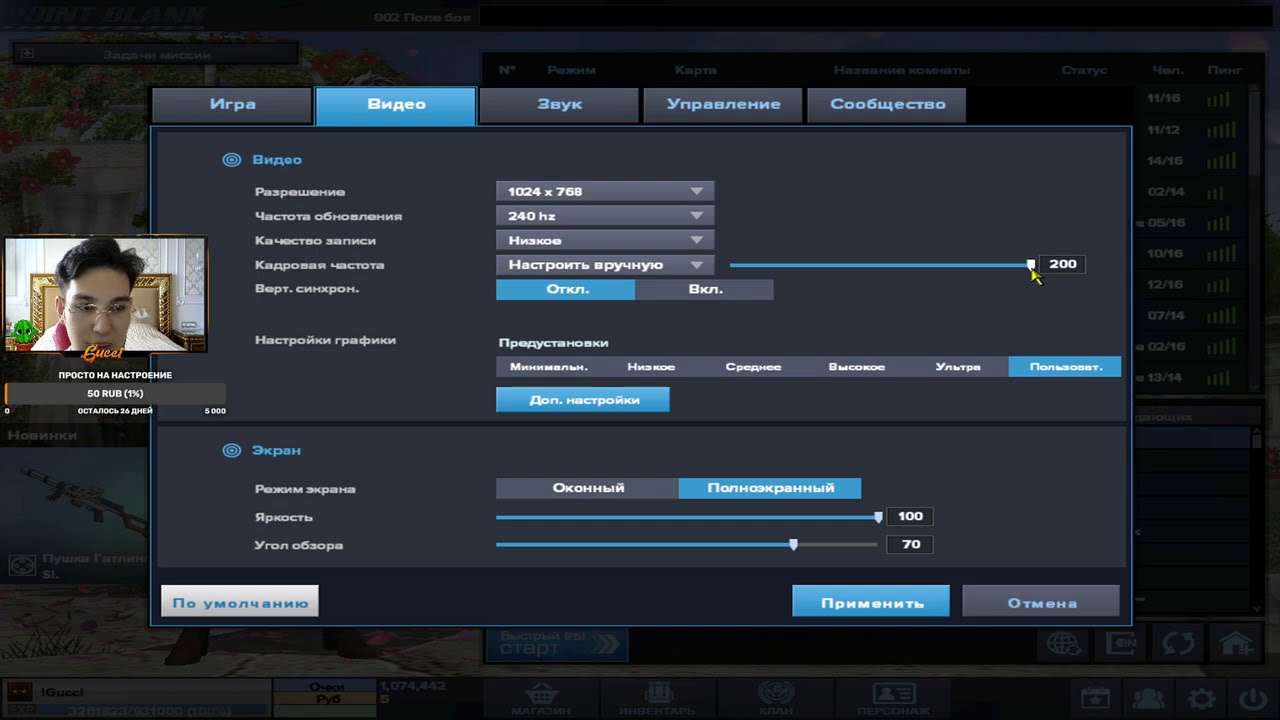Set vertical sync to Откл.
Image resolution: width=1280 pixels, height=720 pixels.
pyautogui.click(x=566, y=289)
